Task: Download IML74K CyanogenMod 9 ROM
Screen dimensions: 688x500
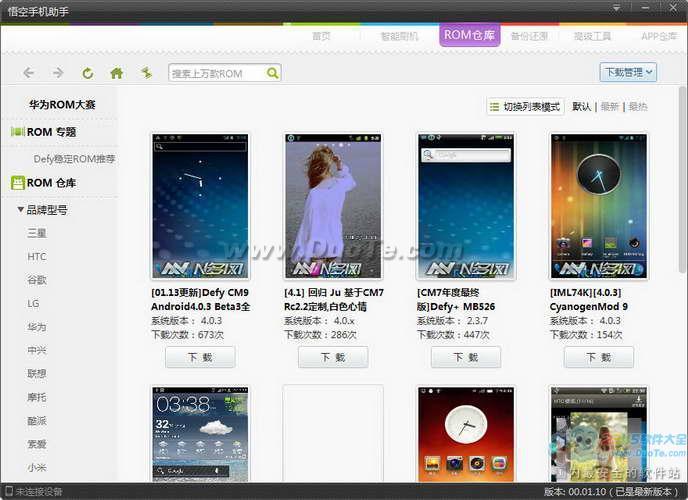Action: (x=599, y=357)
